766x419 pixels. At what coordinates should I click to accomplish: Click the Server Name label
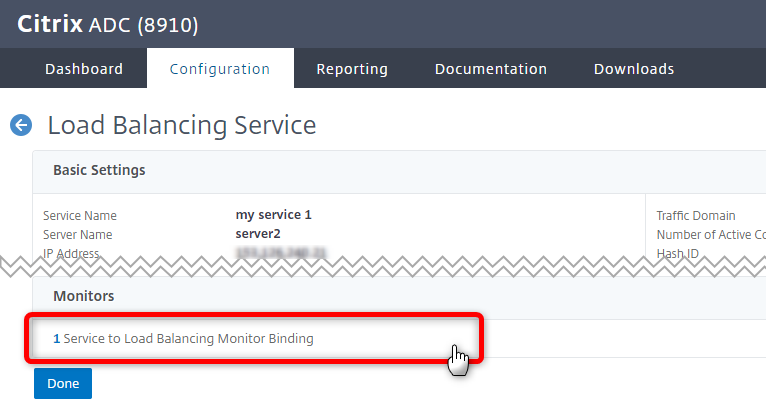click(x=78, y=234)
